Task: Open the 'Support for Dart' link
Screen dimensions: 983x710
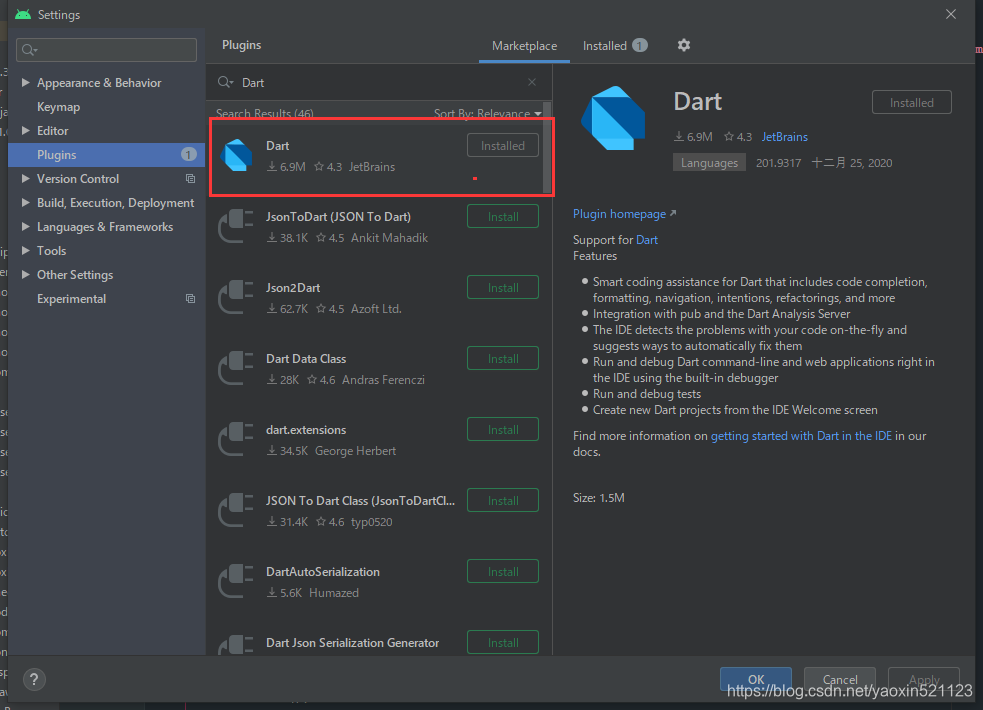Action: [x=647, y=240]
